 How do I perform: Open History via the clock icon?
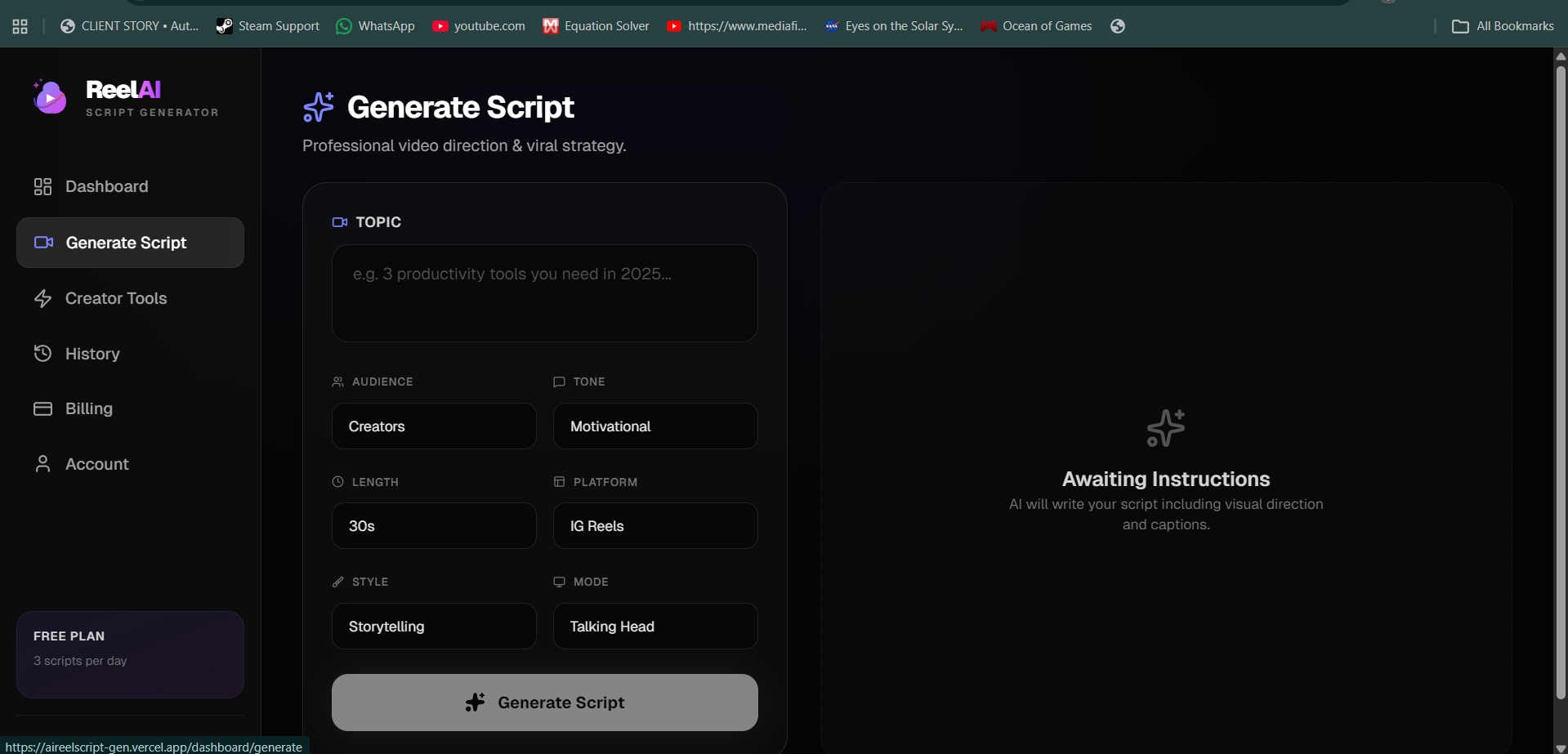43,353
